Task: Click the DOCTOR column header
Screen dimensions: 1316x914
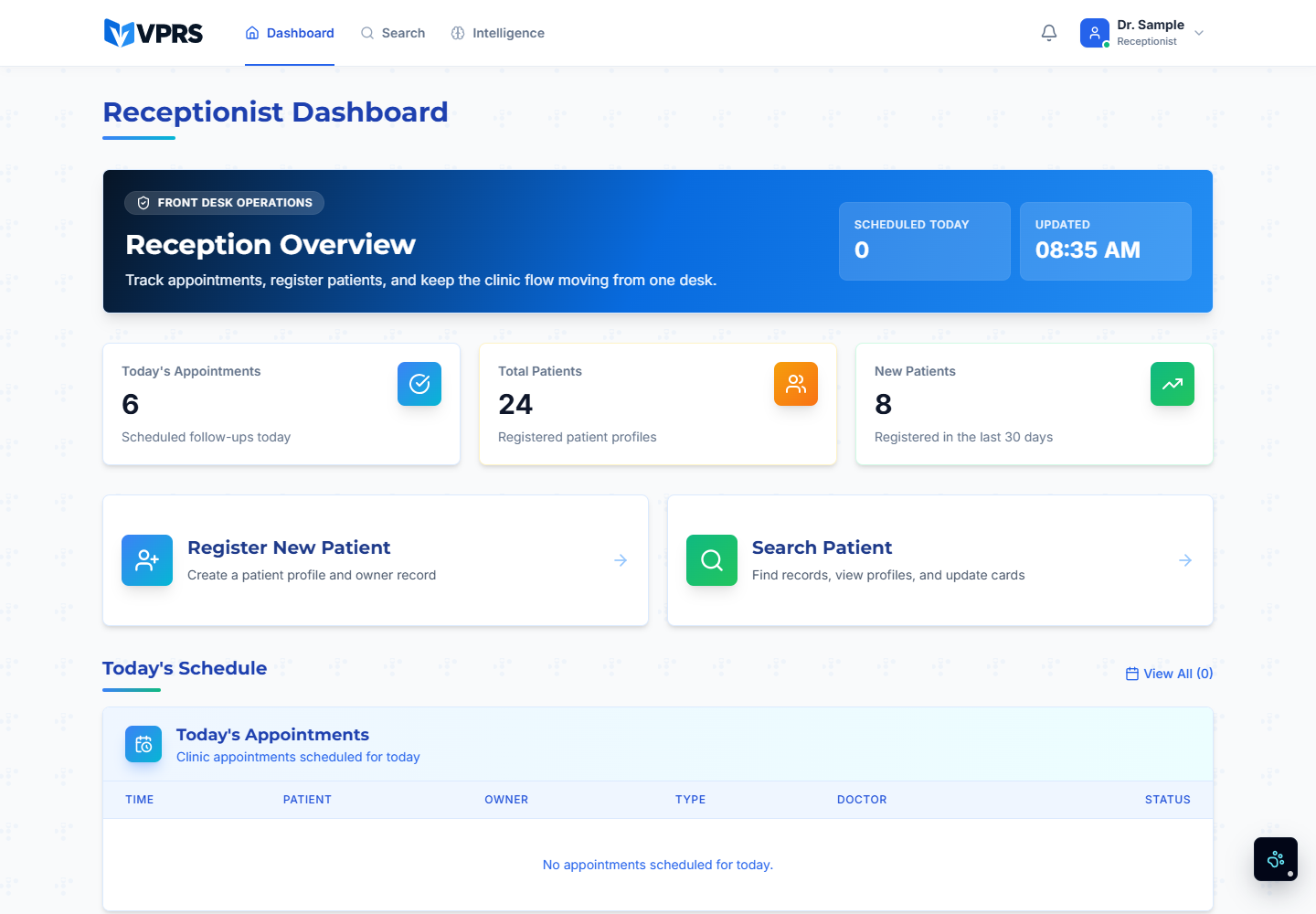Action: tap(862, 800)
